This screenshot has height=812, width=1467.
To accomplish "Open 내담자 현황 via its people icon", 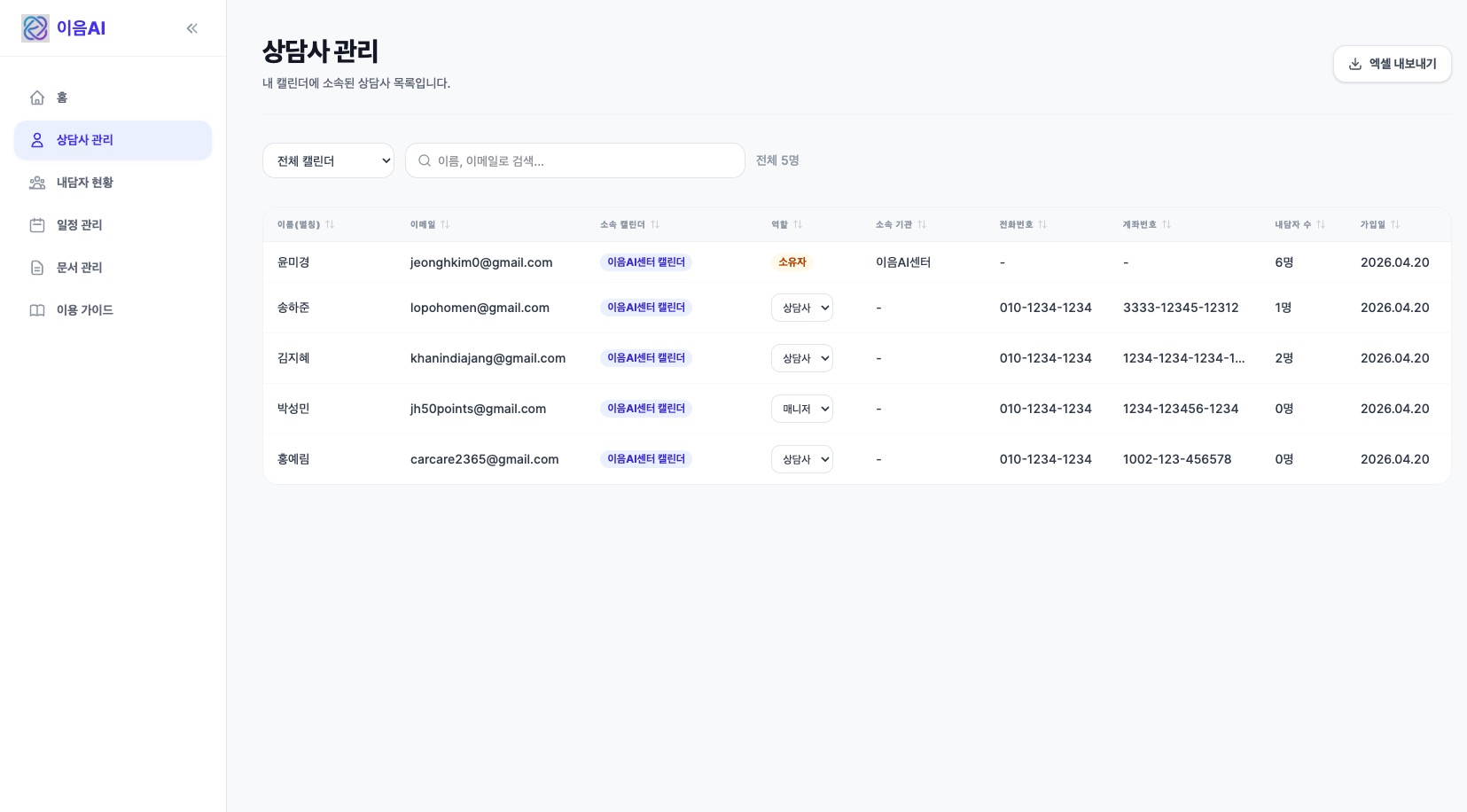I will click(x=37, y=183).
